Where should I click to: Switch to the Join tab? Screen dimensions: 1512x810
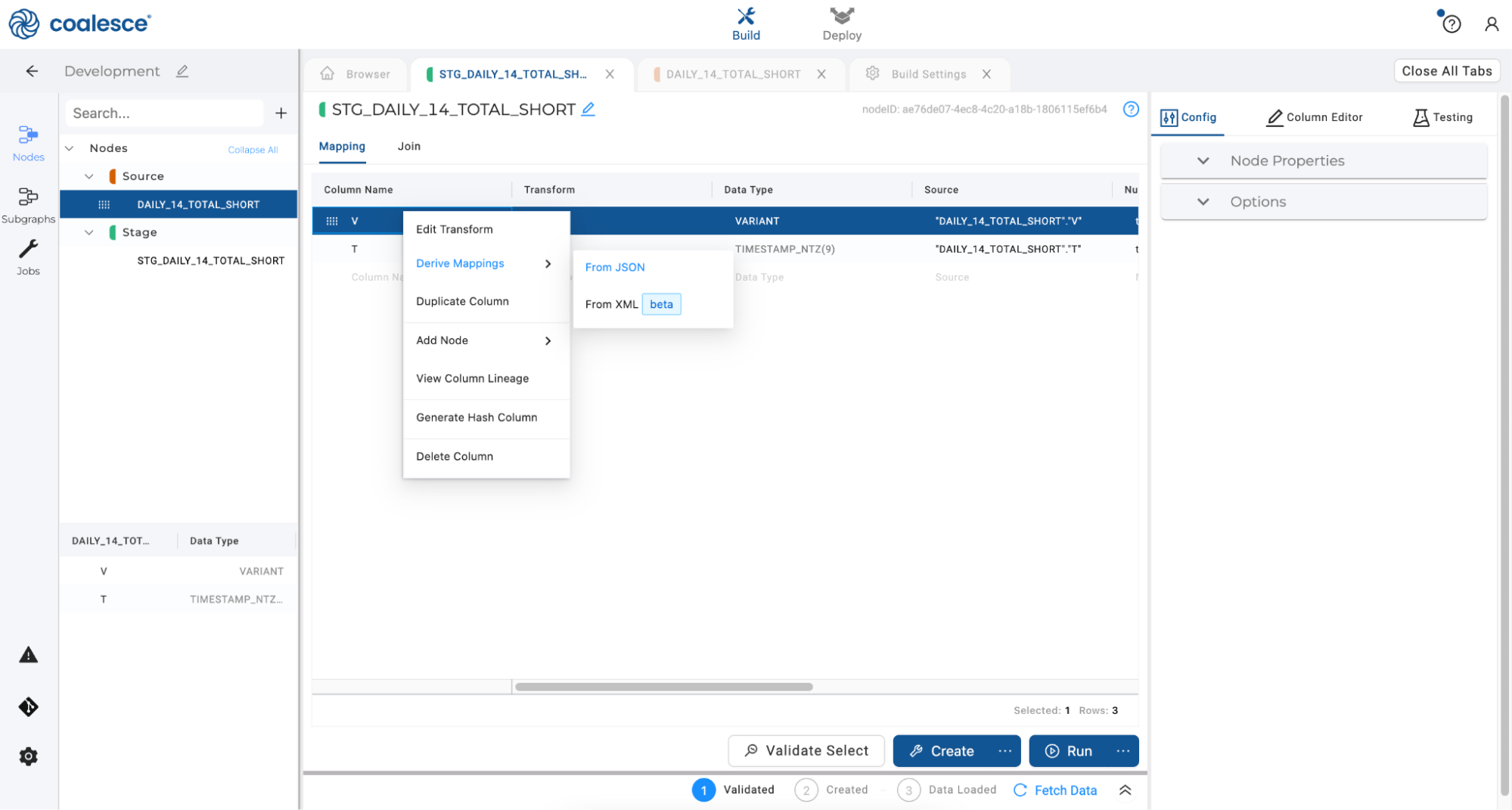click(408, 146)
